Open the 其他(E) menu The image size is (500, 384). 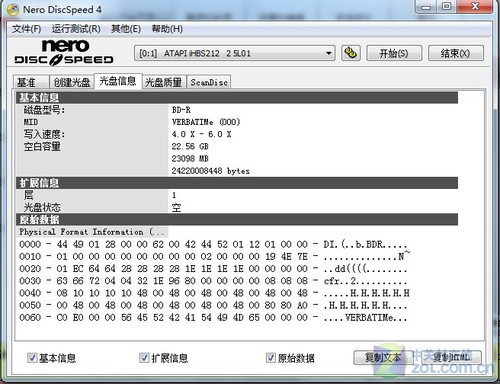click(126, 29)
